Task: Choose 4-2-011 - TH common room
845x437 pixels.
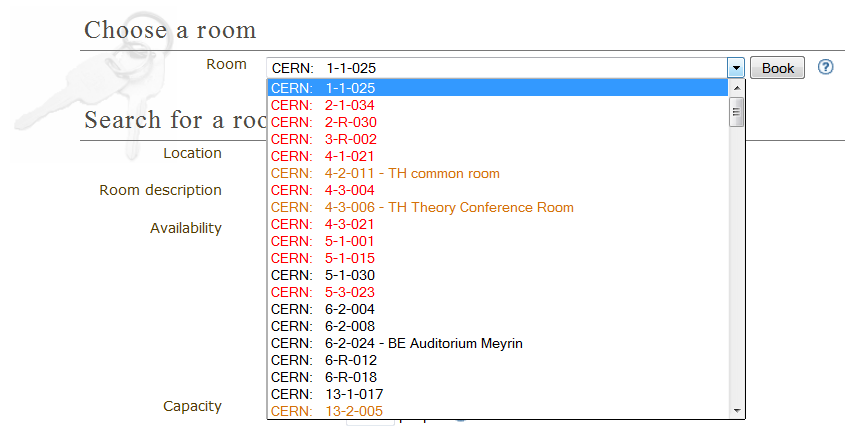Action: 498,174
